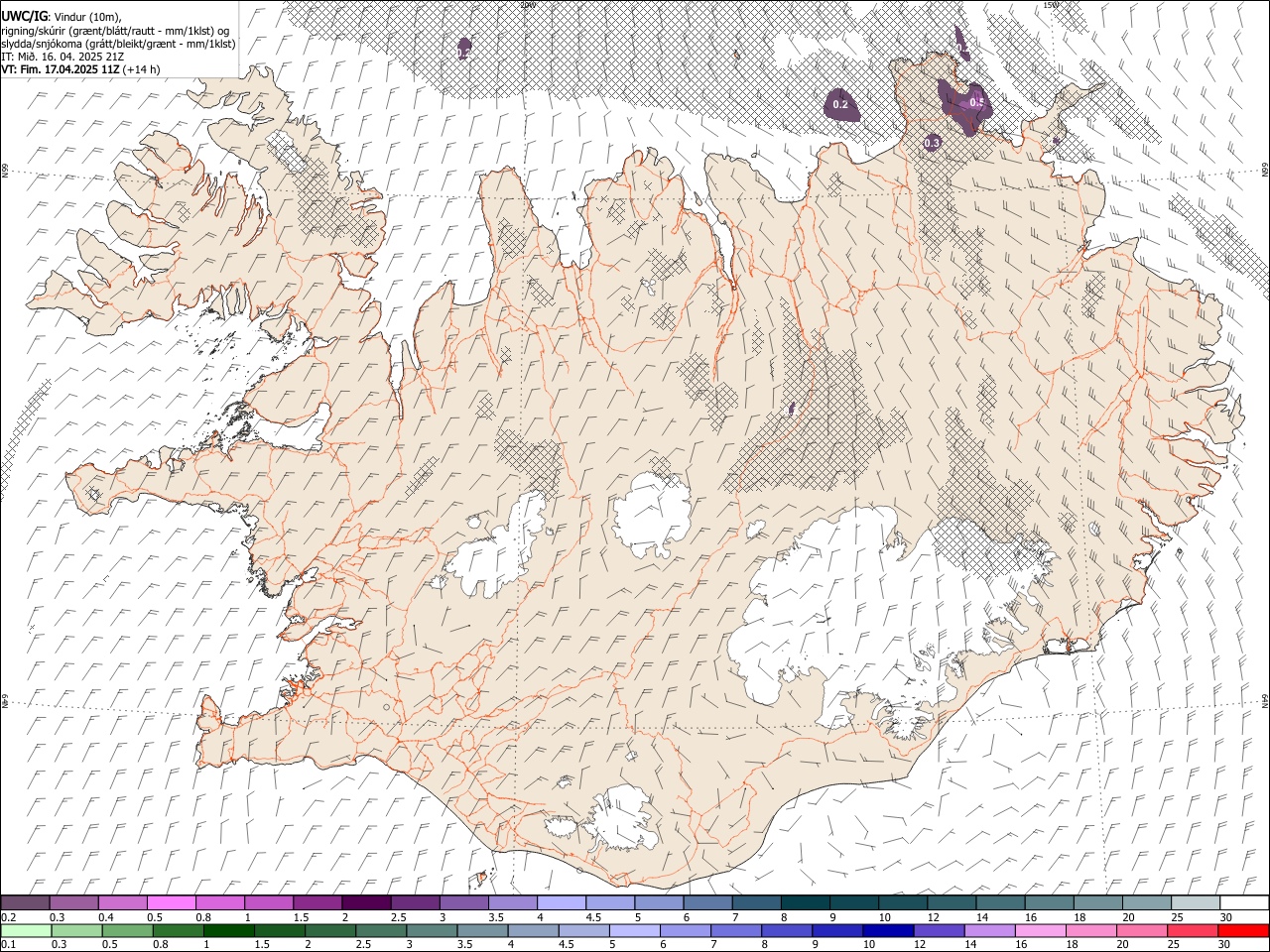Screen dimensions: 1270x952
Task: Click the 18 swatch in rain legend
Action: 1090,931
